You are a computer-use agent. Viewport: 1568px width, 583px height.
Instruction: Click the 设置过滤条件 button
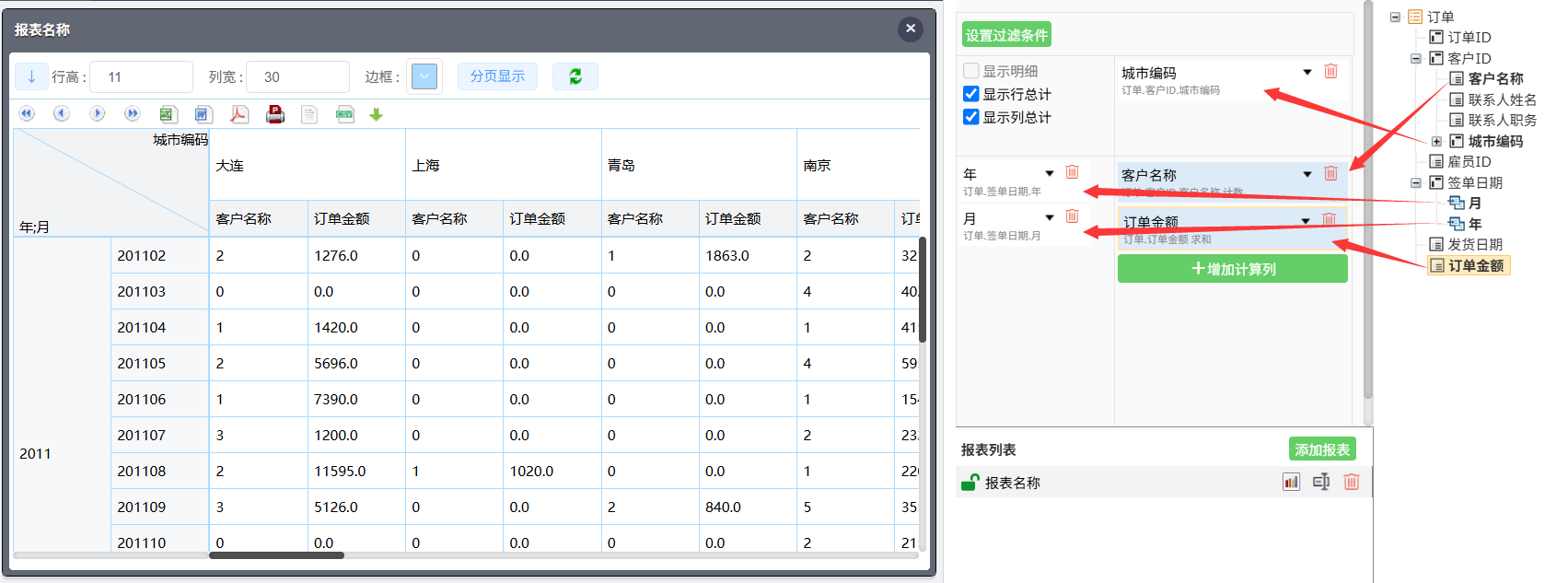[1006, 35]
